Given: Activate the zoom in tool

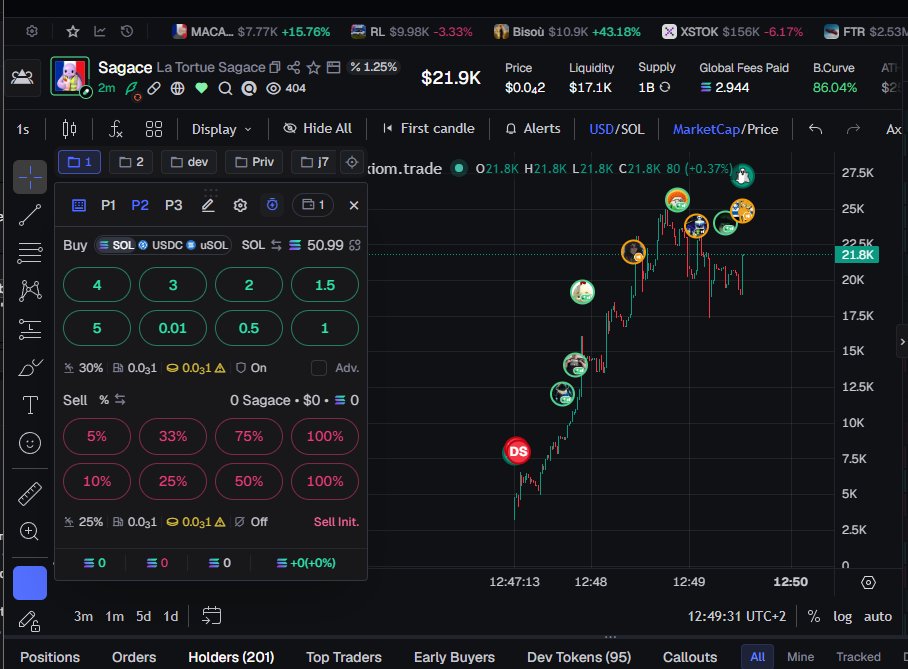Looking at the screenshot, I should pyautogui.click(x=30, y=531).
